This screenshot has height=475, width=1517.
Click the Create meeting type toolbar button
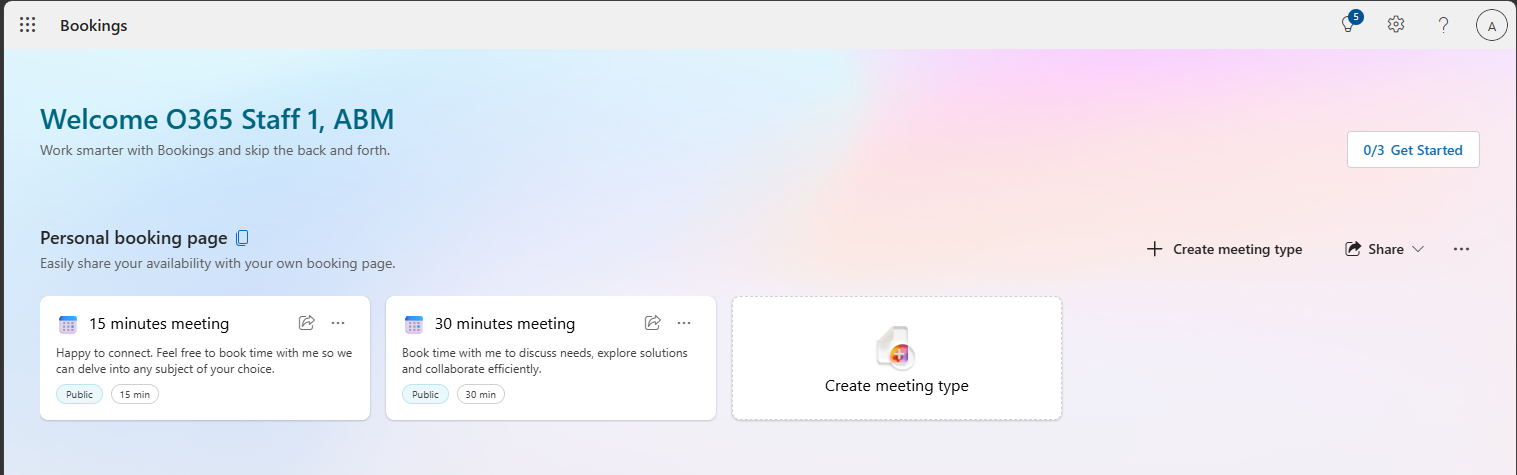(x=1224, y=249)
